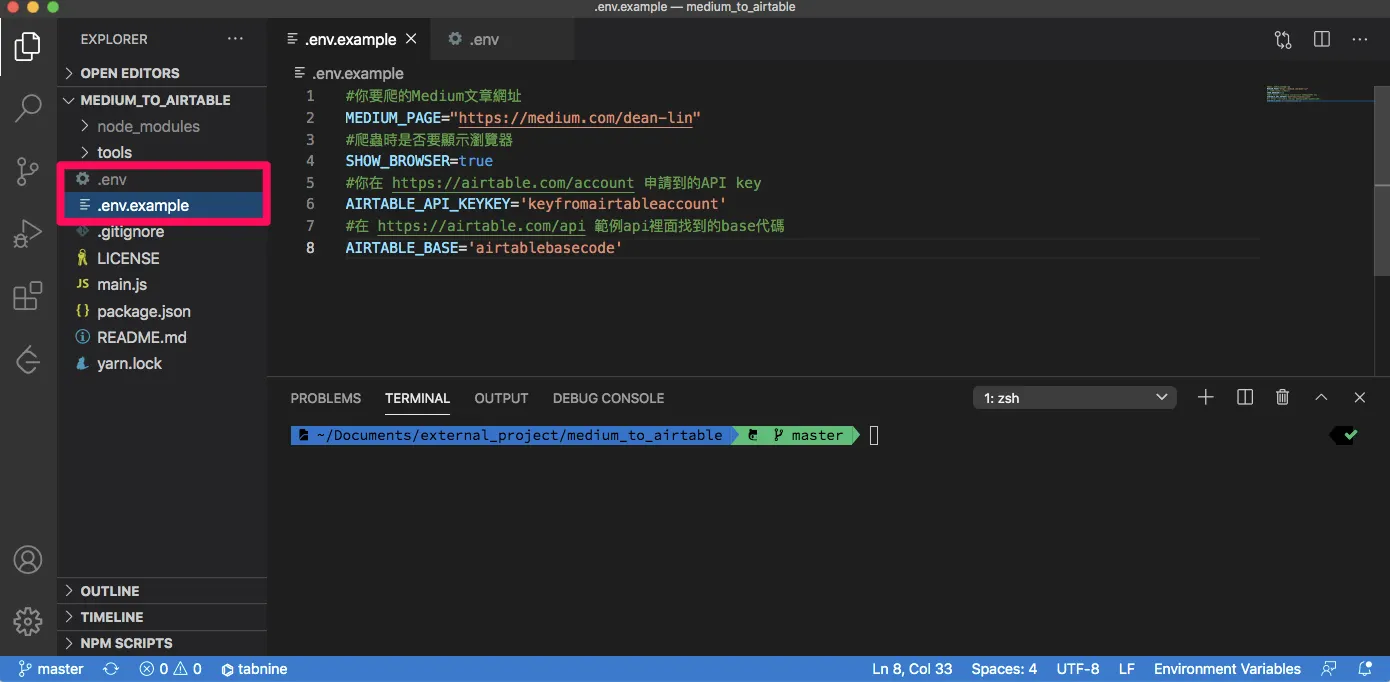Open the Explorer view in activity bar

pos(28,46)
